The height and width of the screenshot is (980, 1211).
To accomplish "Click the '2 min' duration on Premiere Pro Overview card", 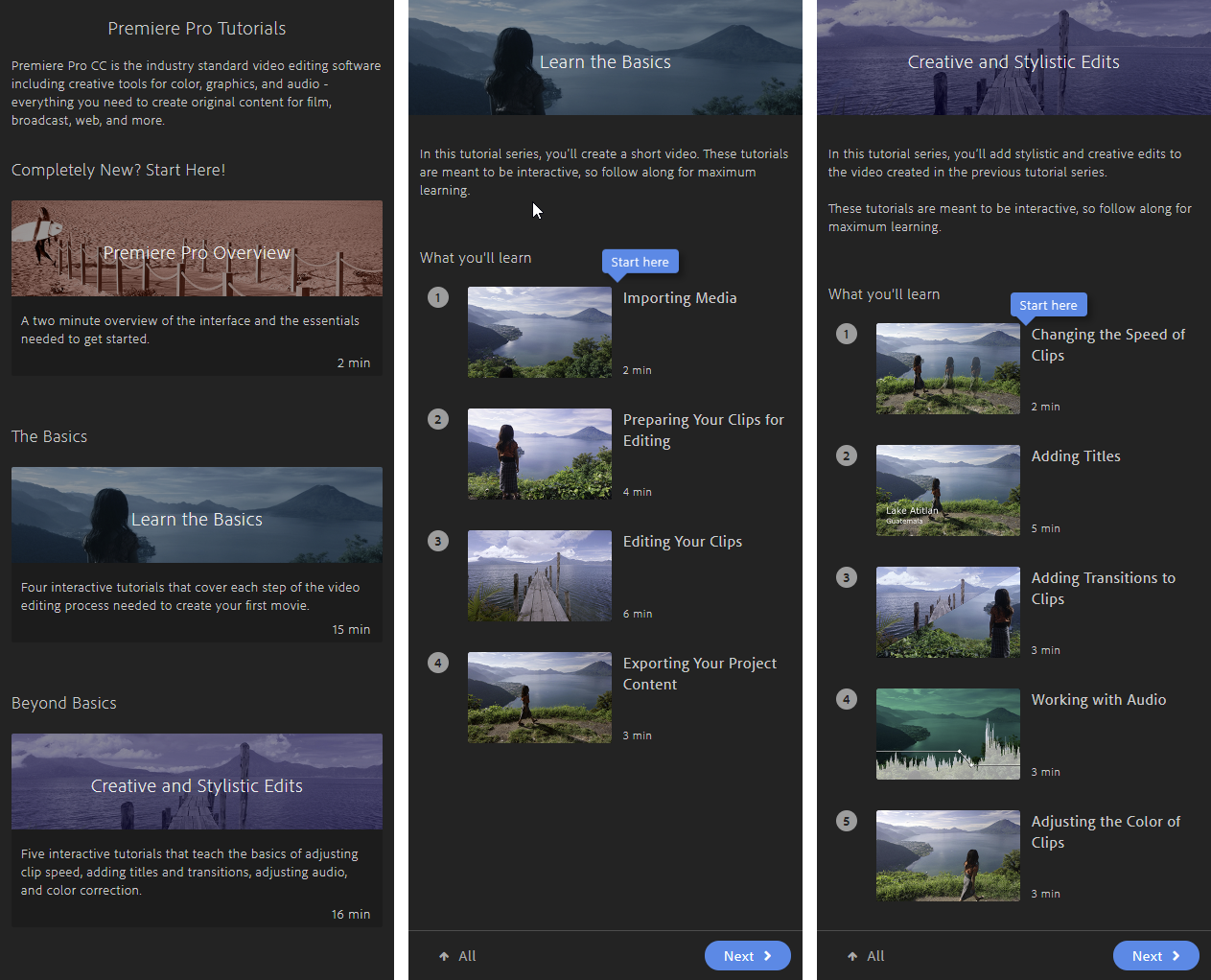I will coord(354,363).
